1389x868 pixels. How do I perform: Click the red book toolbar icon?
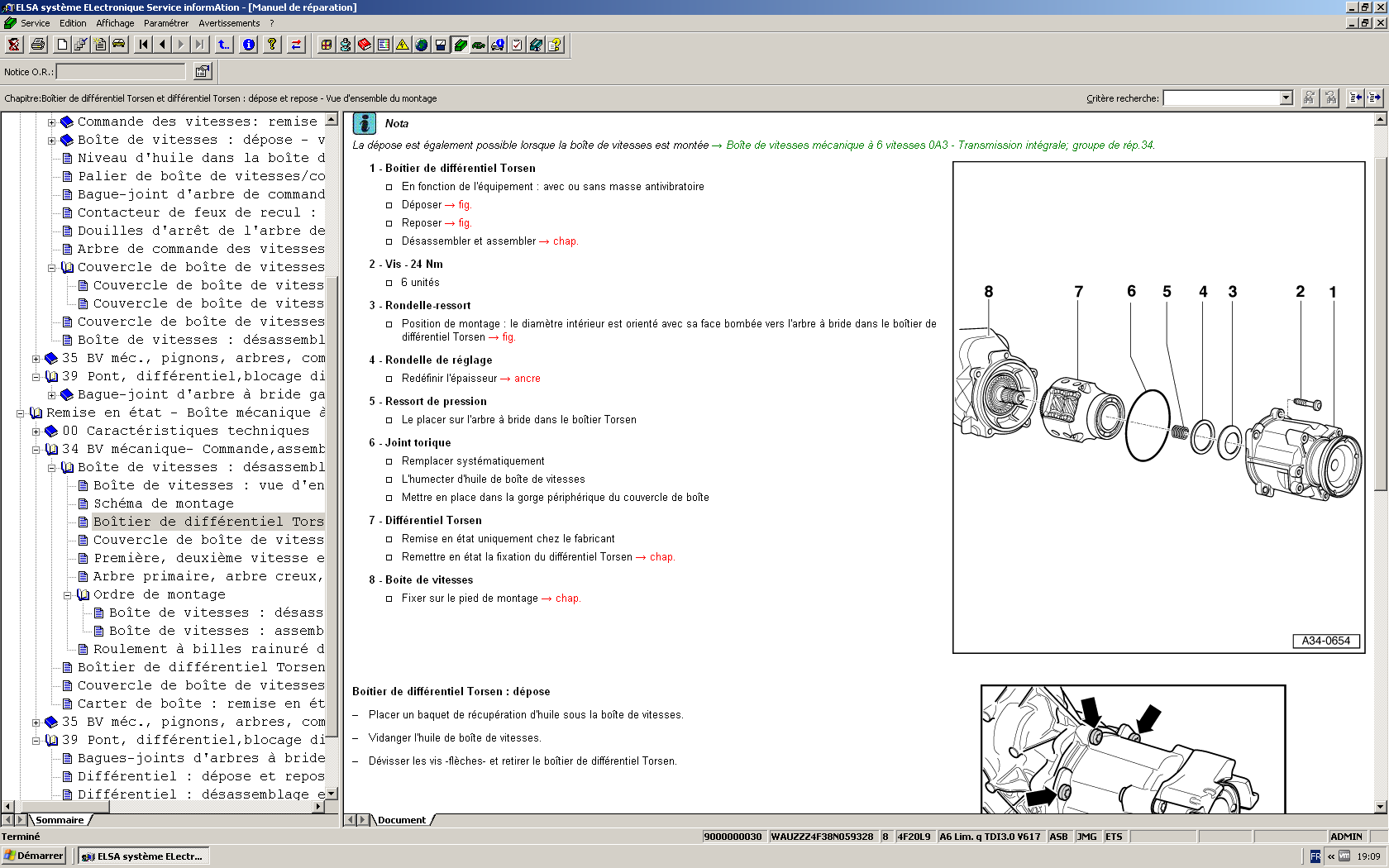(362, 45)
